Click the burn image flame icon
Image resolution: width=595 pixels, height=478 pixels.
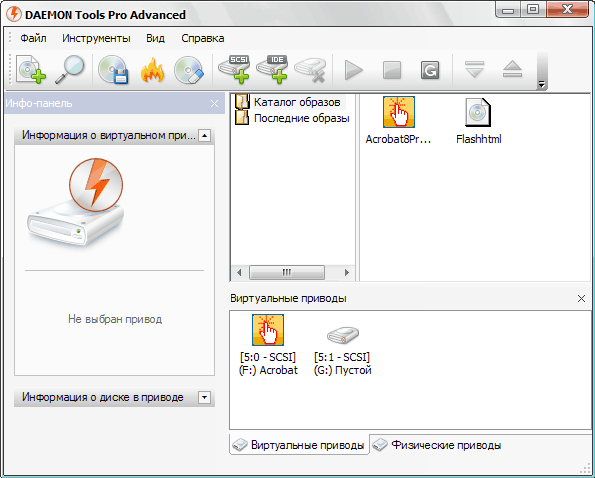click(152, 70)
